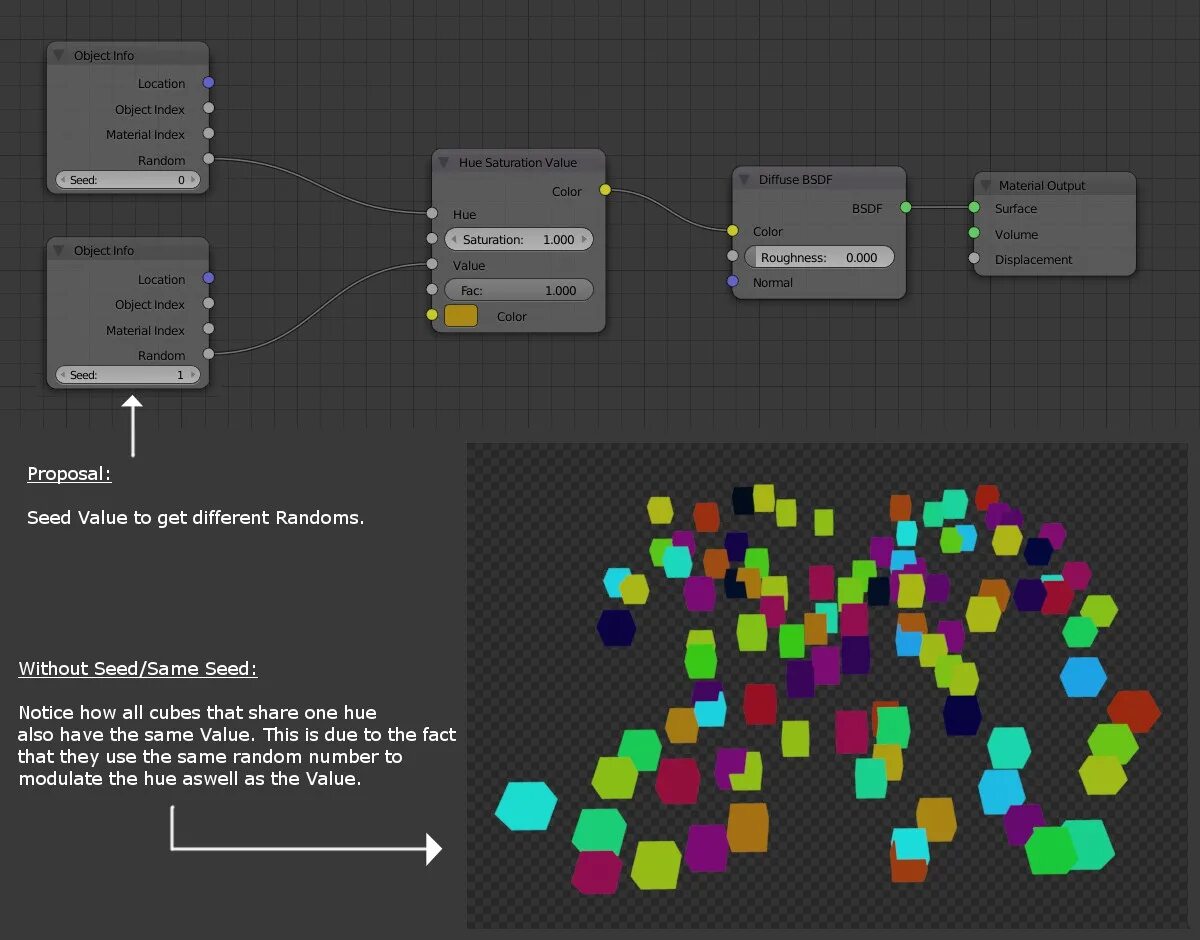Collapse the Diffuse BSDF node triangle
The width and height of the screenshot is (1200, 940).
[744, 180]
